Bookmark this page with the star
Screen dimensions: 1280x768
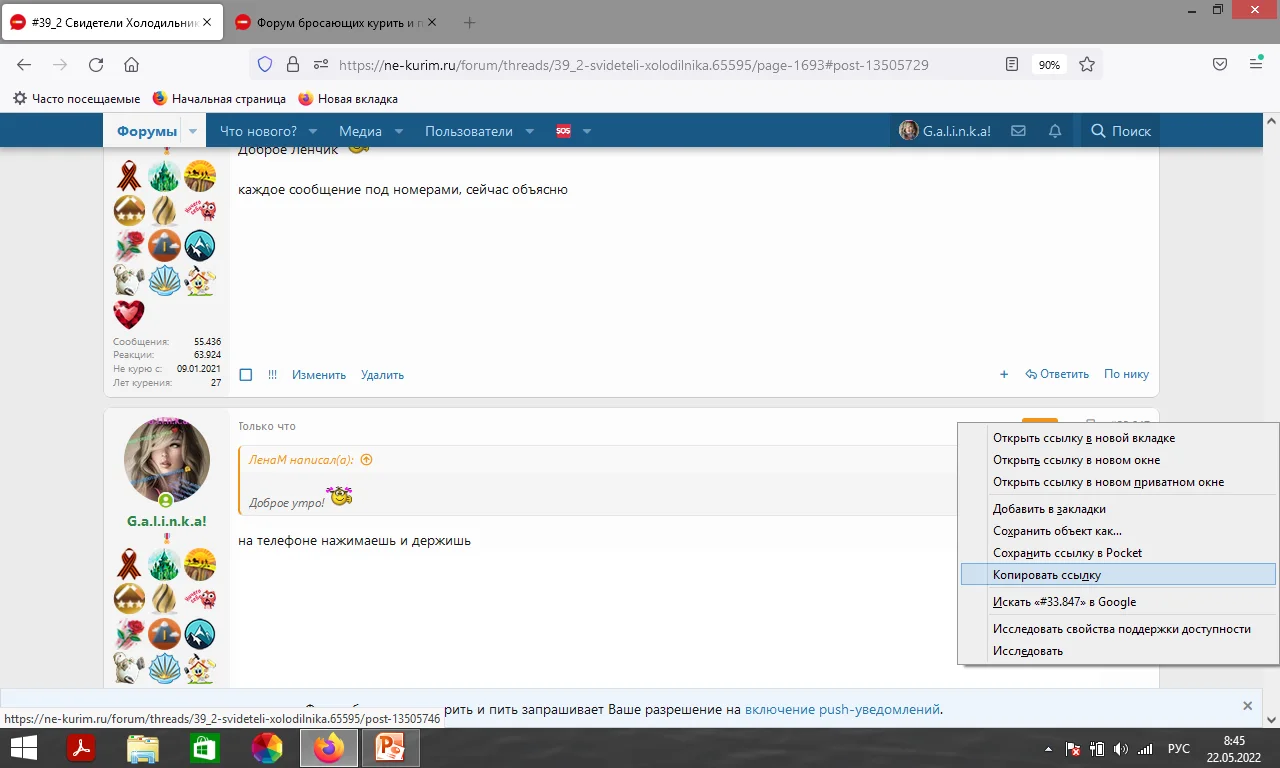(1087, 65)
